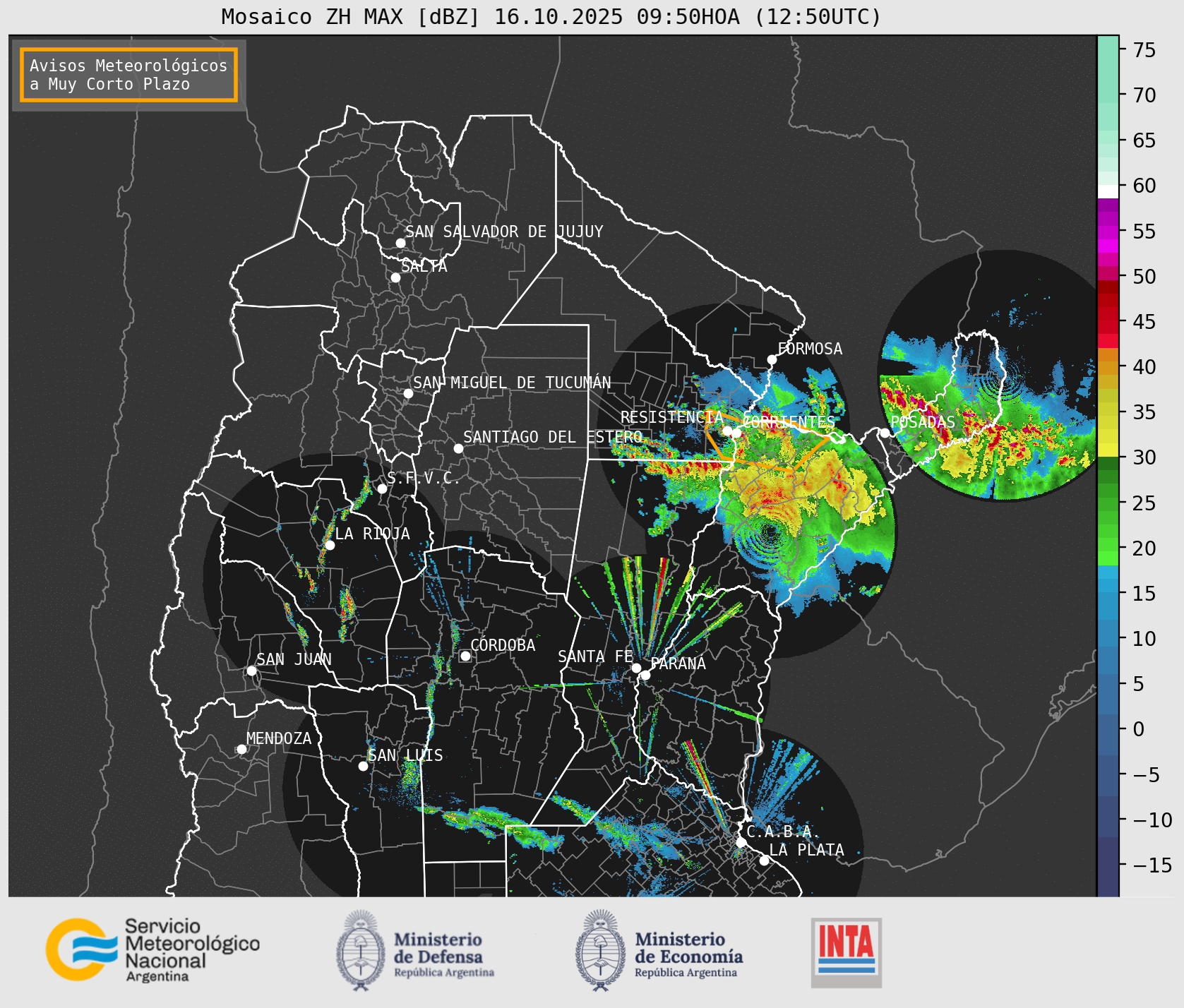Select the Santiago del Estero marker dot

[458, 448]
